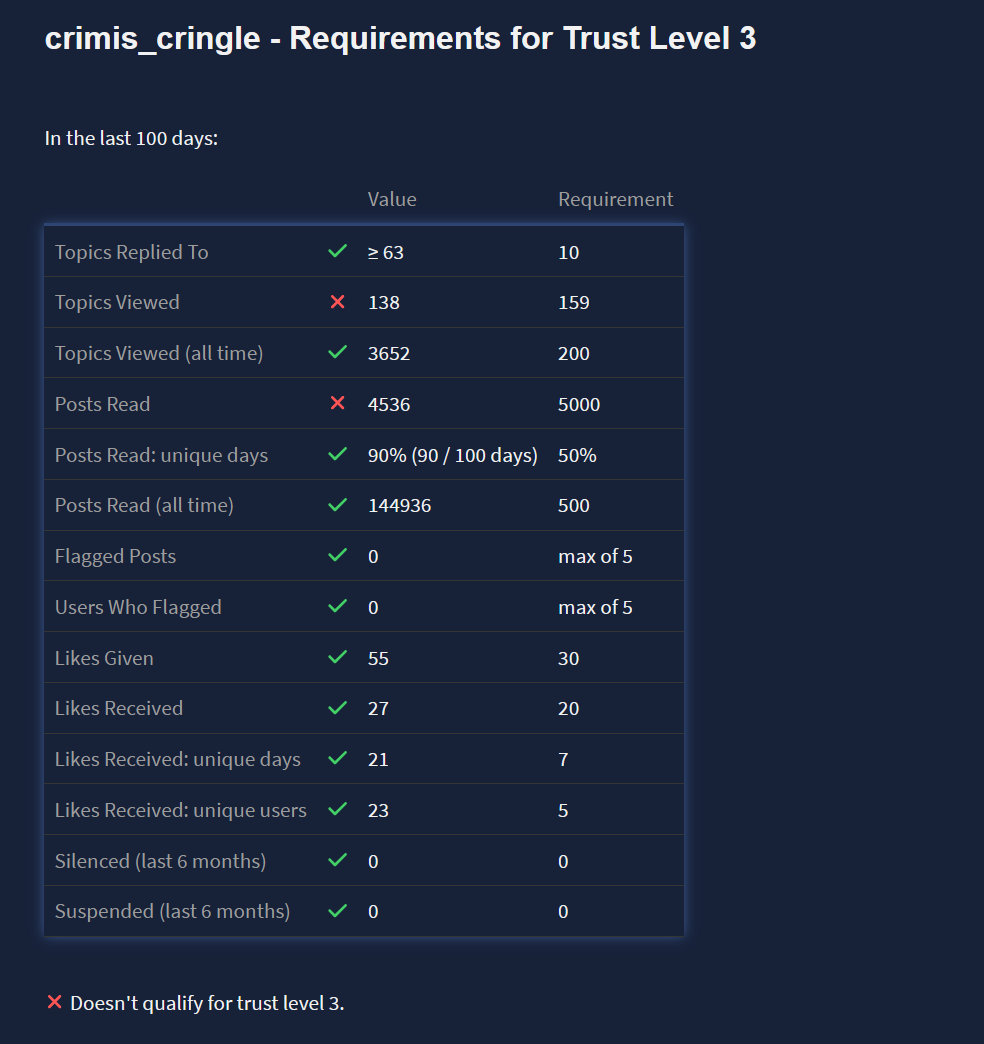Click checkmark for Likes Received: unique users
Image resolution: width=984 pixels, height=1044 pixels.
338,810
